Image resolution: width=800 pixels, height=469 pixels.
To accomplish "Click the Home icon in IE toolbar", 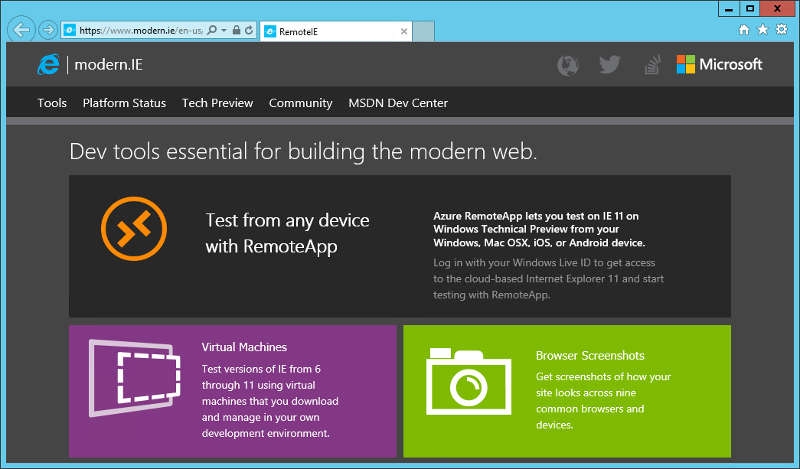I will (x=744, y=30).
